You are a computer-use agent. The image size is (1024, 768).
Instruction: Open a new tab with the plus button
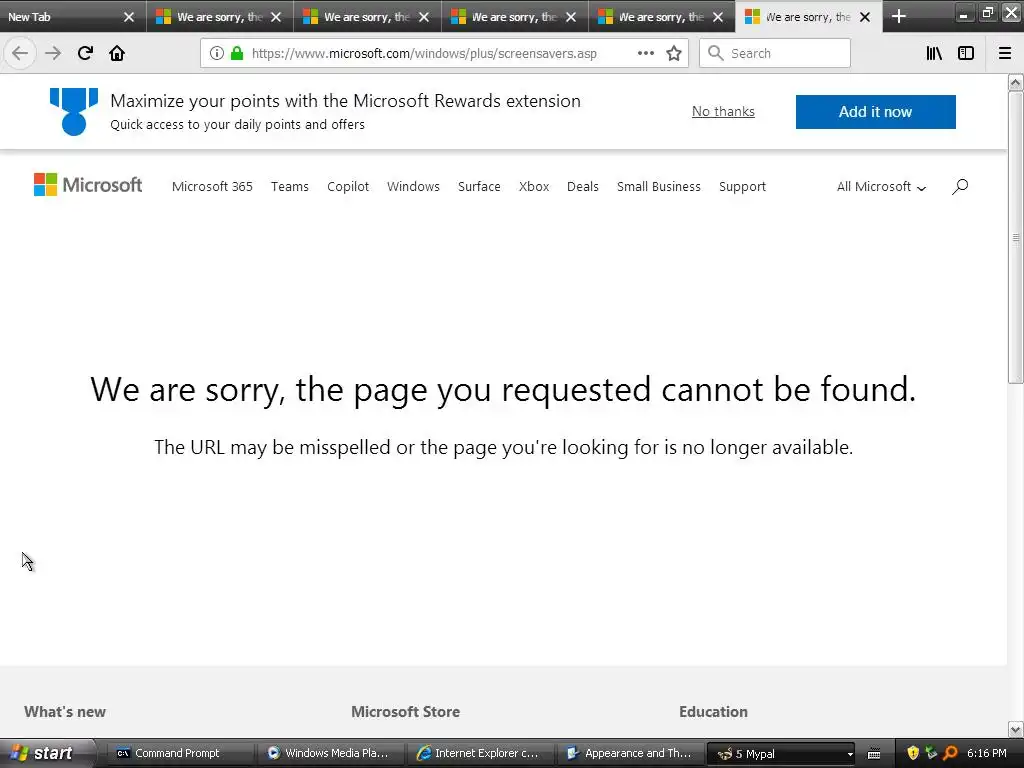899,16
